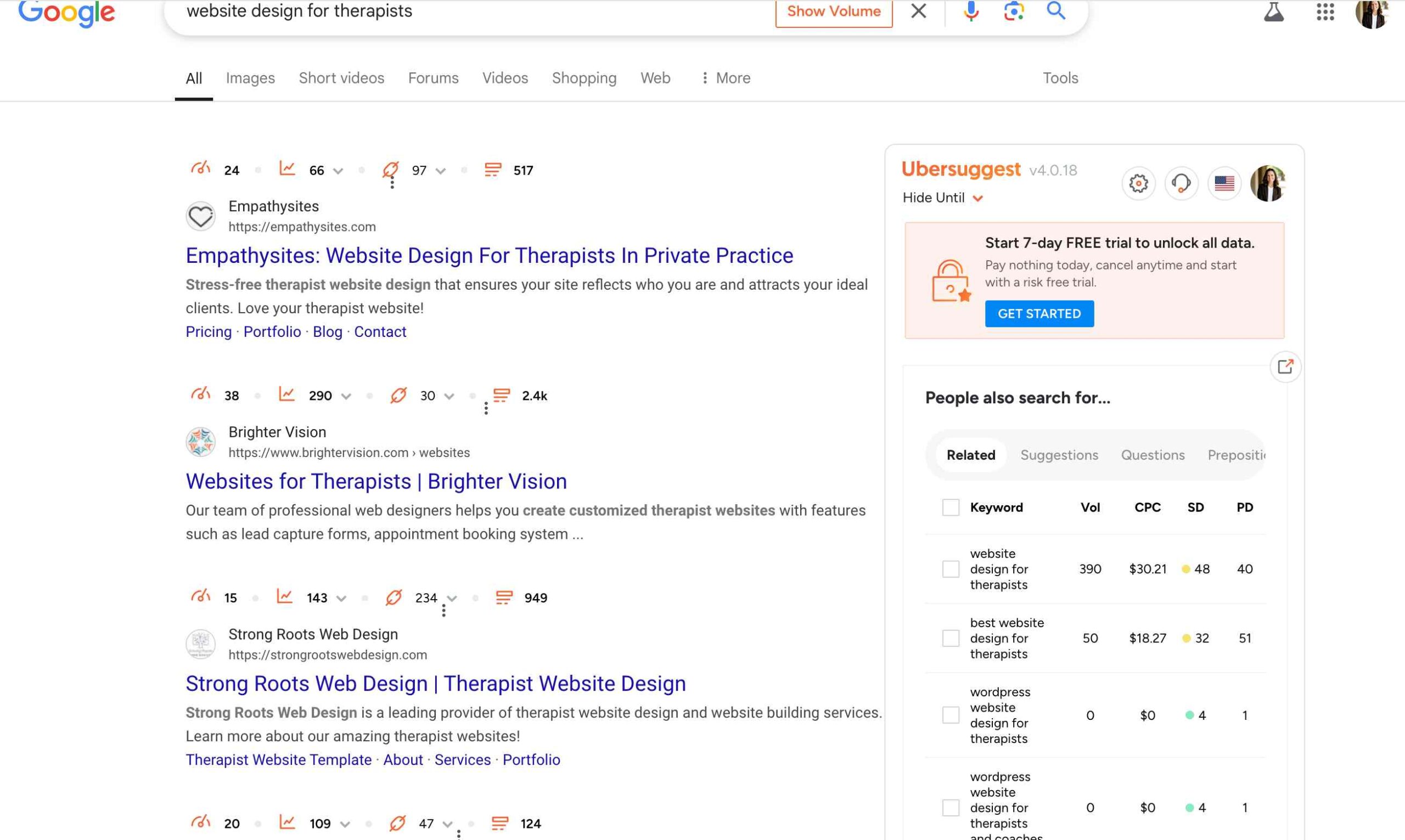Image resolution: width=1405 pixels, height=840 pixels.
Task: Expand Hide Until dropdown in Ubersuggest
Action: 942,198
